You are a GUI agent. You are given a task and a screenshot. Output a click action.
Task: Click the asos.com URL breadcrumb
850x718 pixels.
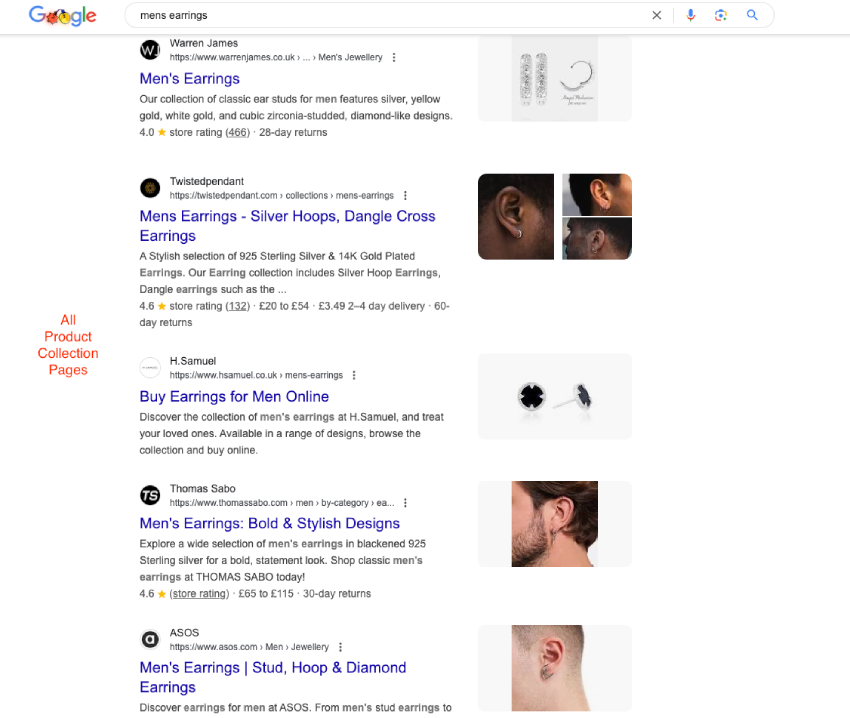249,647
